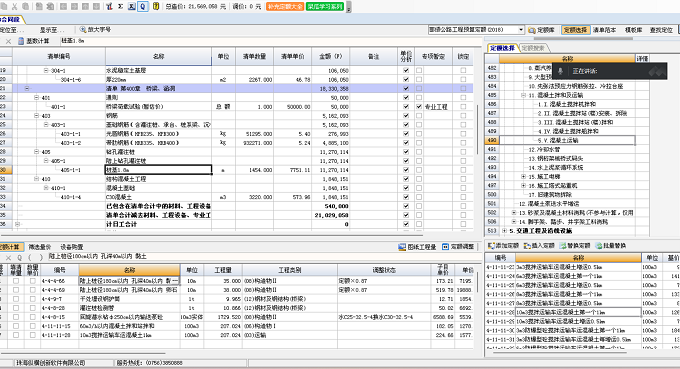The width and height of the screenshot is (680, 369).
Task: Click the 桩基1.8m formula input field
Action: [x=269, y=41]
